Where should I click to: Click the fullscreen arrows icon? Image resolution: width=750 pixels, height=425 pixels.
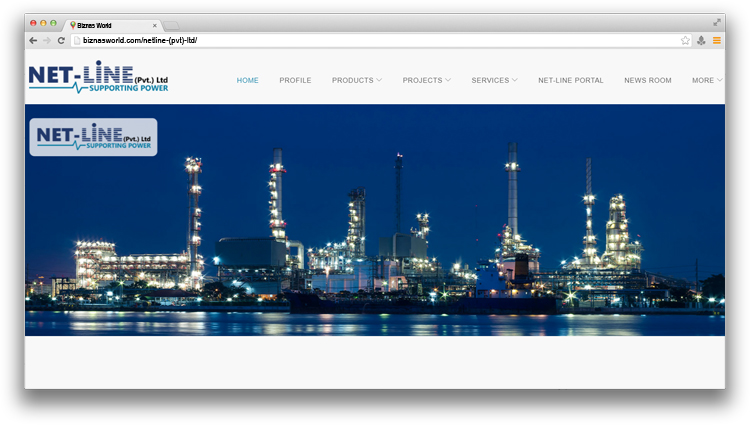click(x=716, y=22)
